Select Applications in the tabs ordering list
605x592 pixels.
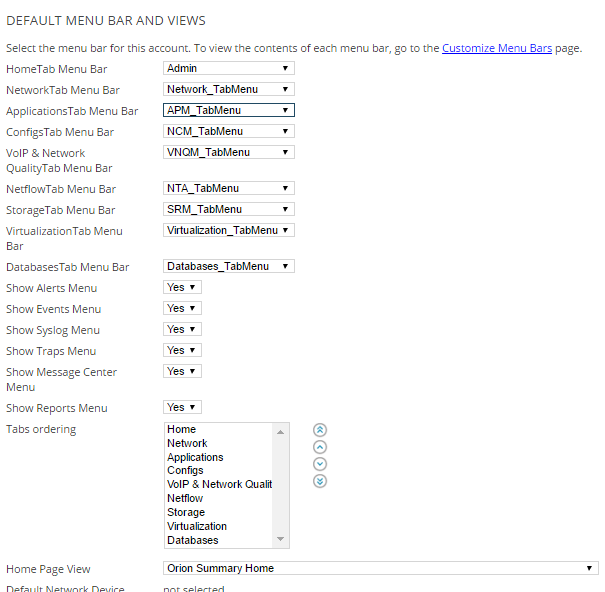point(219,457)
